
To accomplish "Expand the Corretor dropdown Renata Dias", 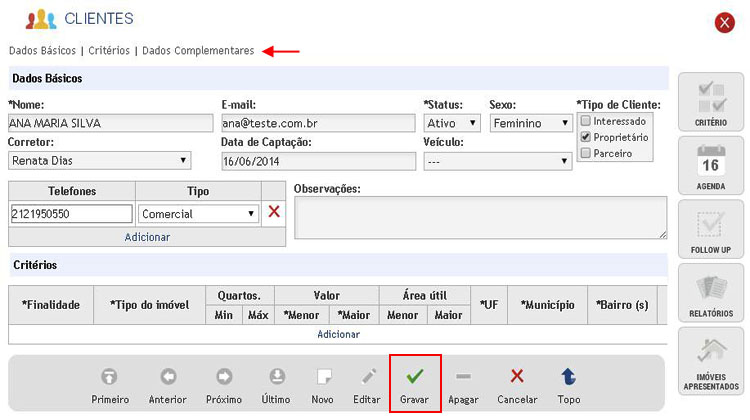I will coord(99,160).
